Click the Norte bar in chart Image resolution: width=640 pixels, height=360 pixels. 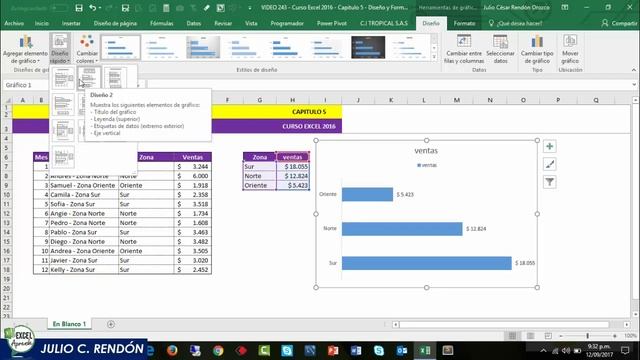click(402, 229)
